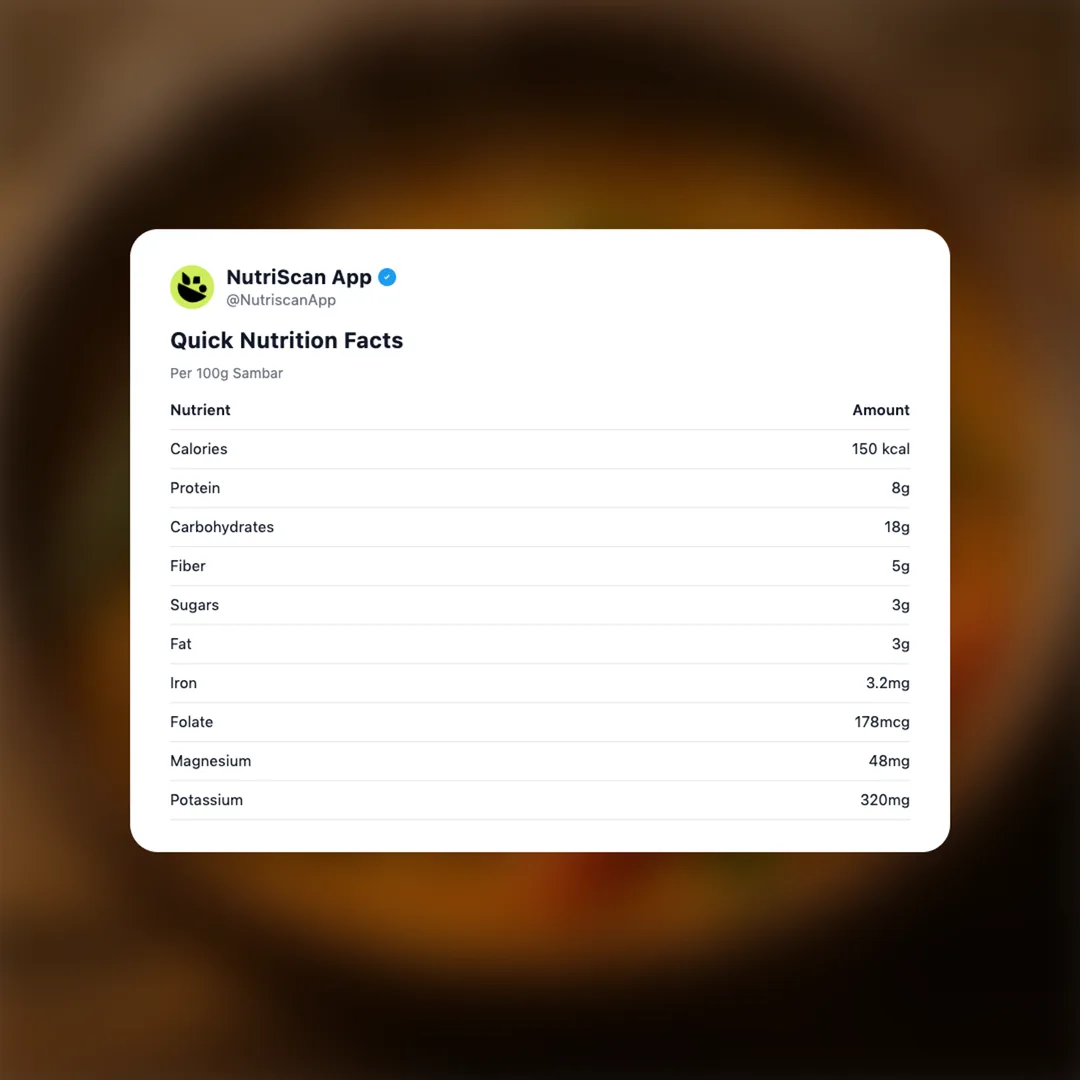Open the NutriScan App profile name

(299, 277)
